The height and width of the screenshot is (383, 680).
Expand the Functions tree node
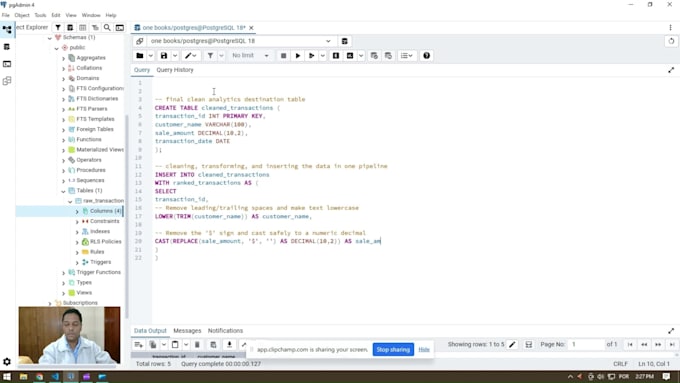63,140
